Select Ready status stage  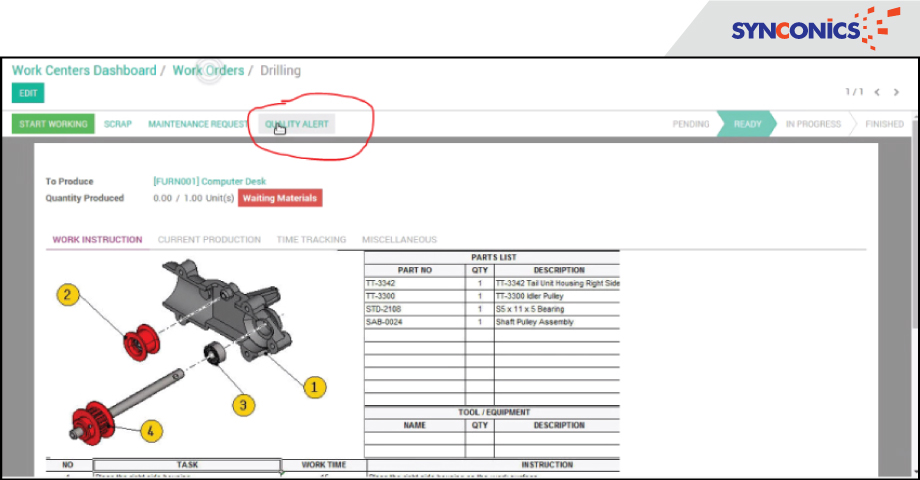[747, 124]
